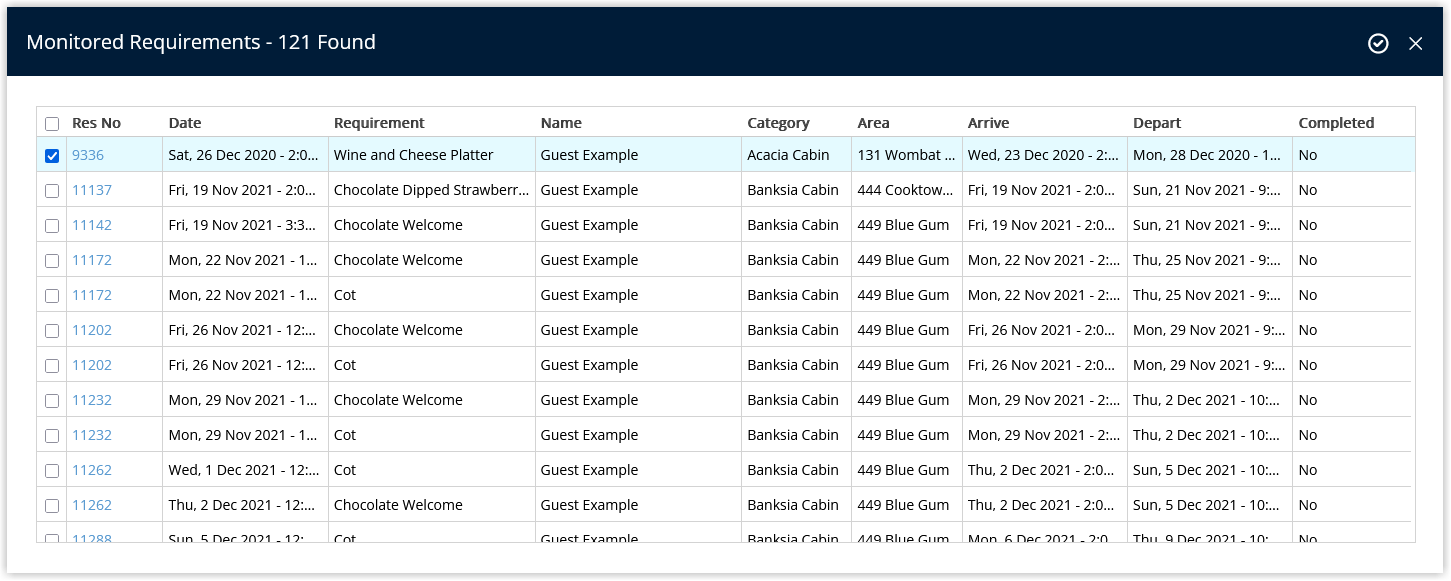Click the Sat, 26 Dec 2020 date cell

point(246,155)
